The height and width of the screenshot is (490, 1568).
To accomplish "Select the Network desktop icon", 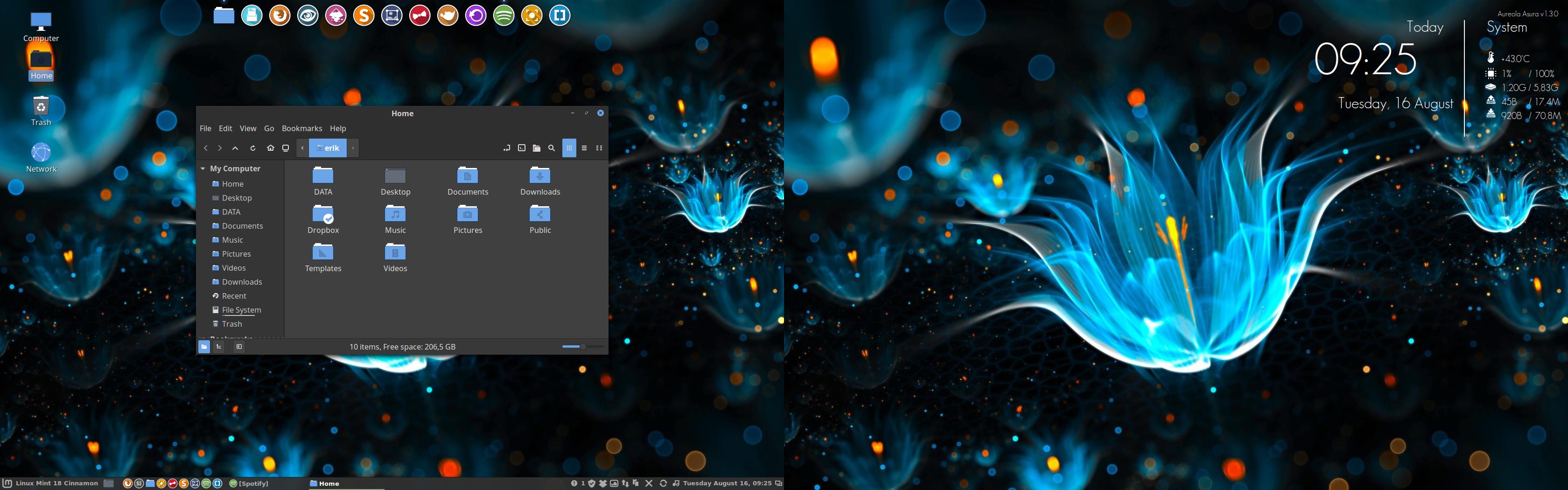I will (x=41, y=158).
